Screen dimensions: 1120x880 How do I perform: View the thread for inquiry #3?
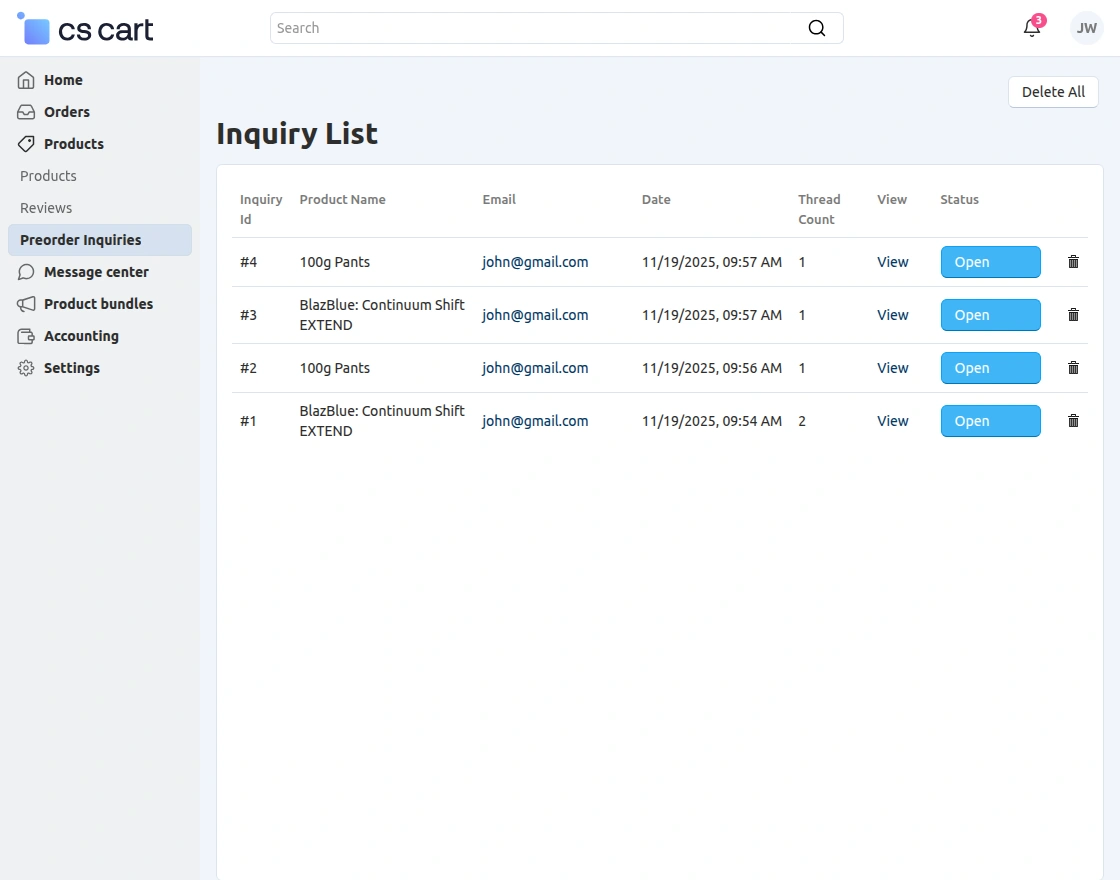892,315
